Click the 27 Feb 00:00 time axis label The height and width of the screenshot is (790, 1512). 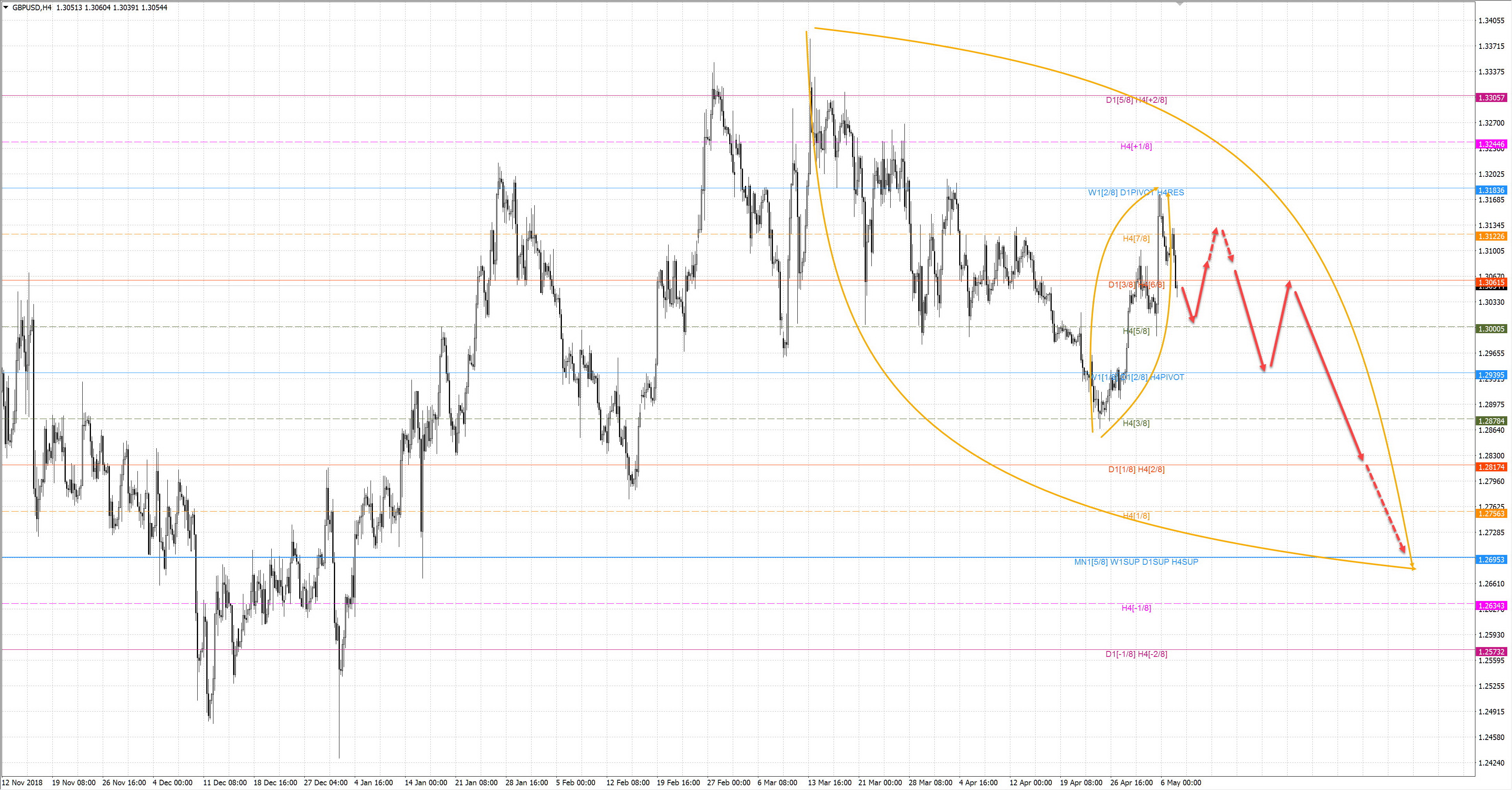tap(728, 783)
